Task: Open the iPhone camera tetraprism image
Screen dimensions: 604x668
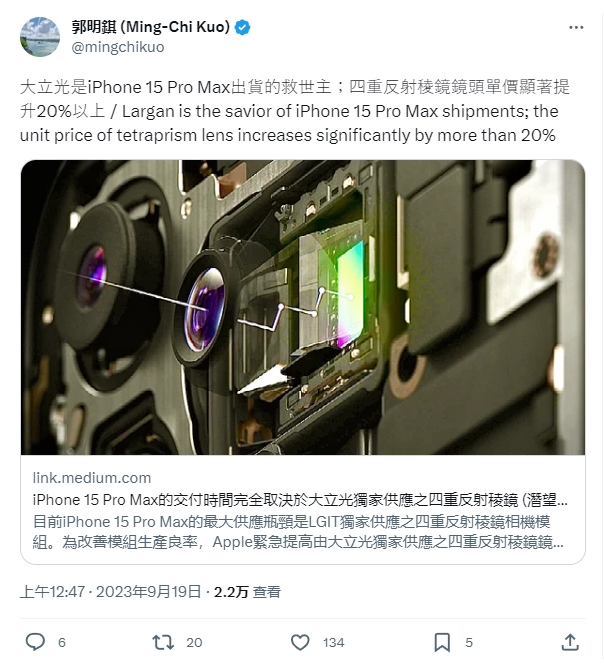Action: [x=302, y=307]
